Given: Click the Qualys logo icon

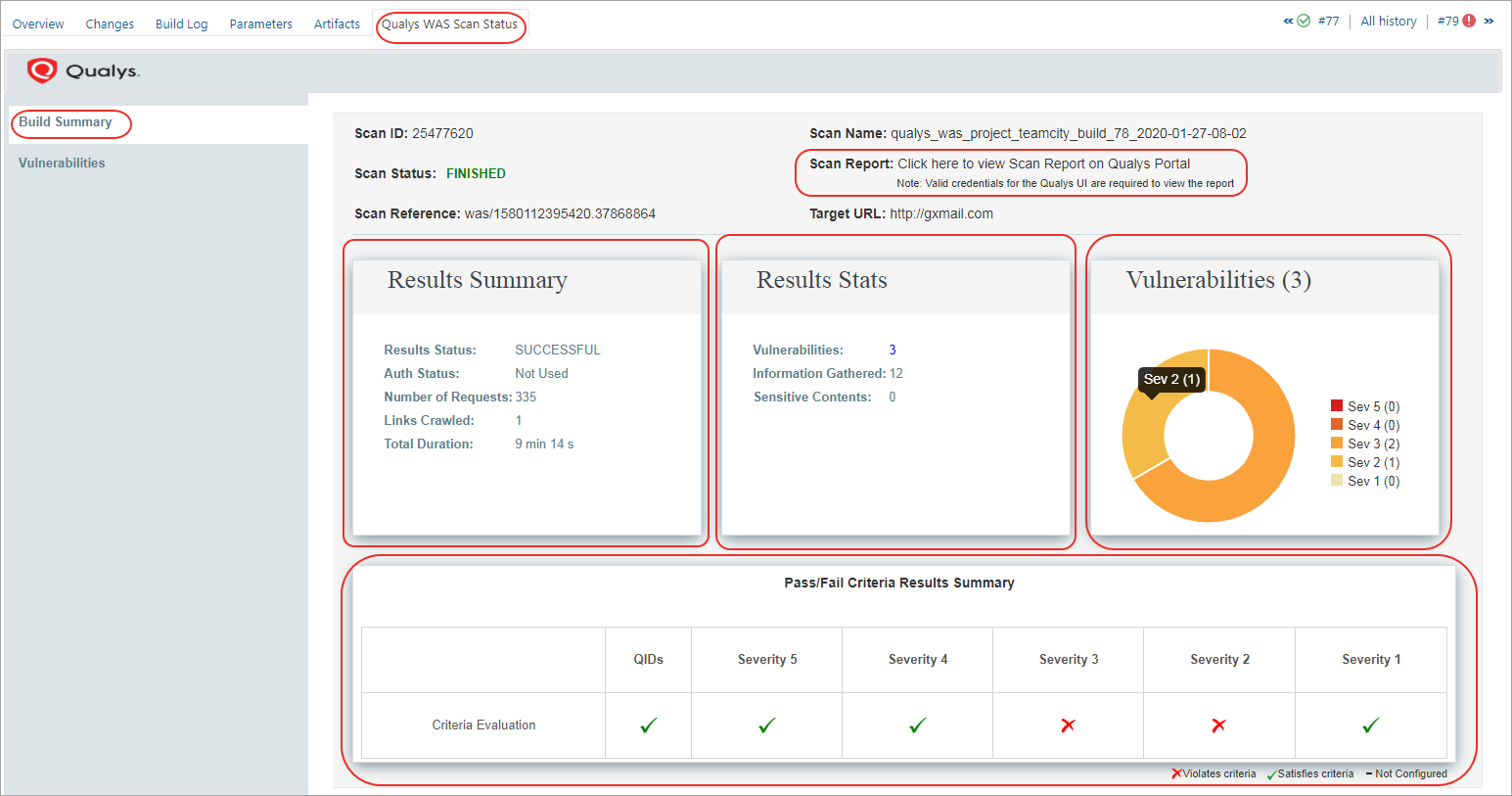Looking at the screenshot, I should coord(42,70).
